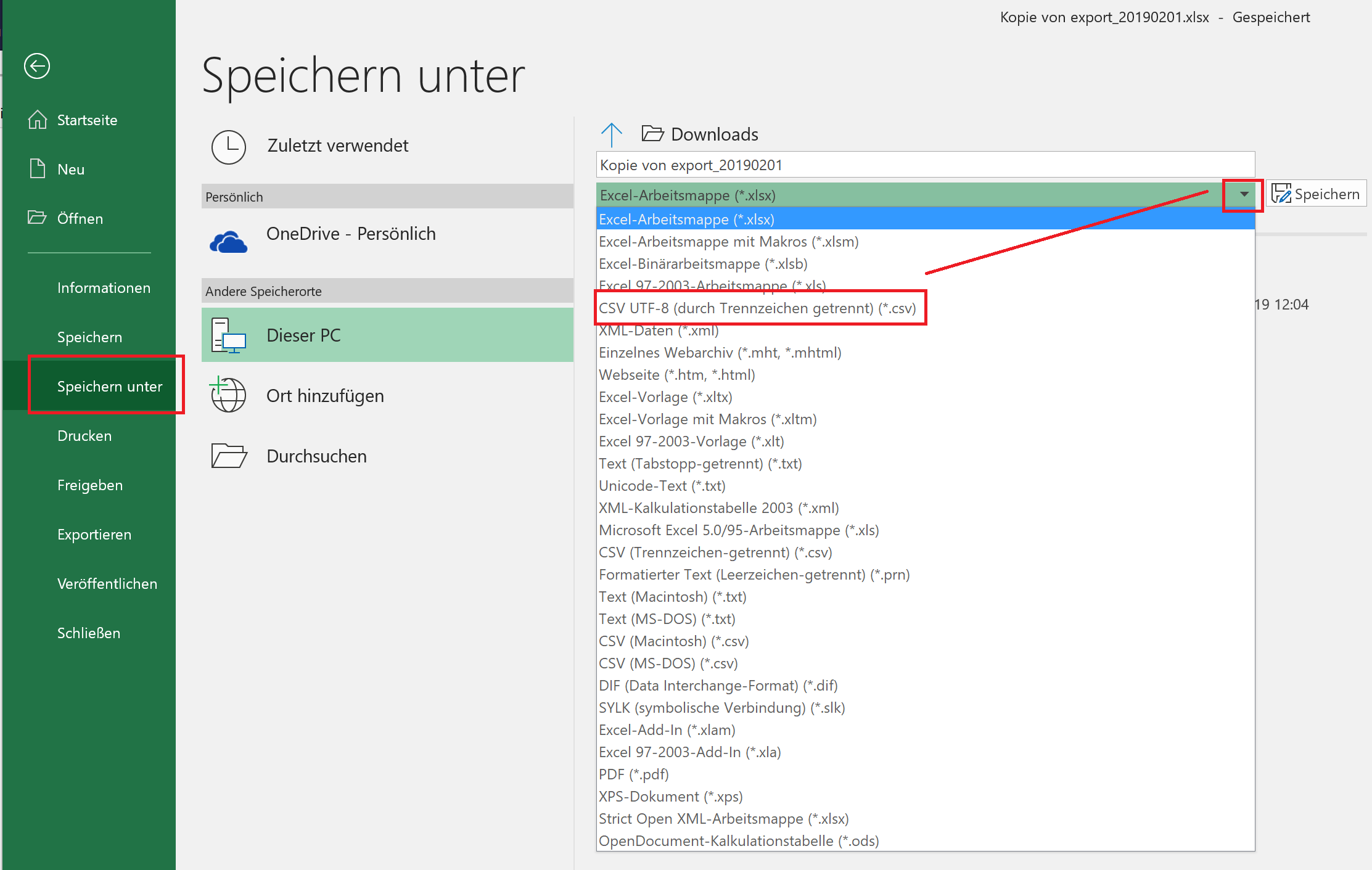The width and height of the screenshot is (1372, 870).
Task: Click the OneDrive cloud icon
Action: tap(228, 242)
